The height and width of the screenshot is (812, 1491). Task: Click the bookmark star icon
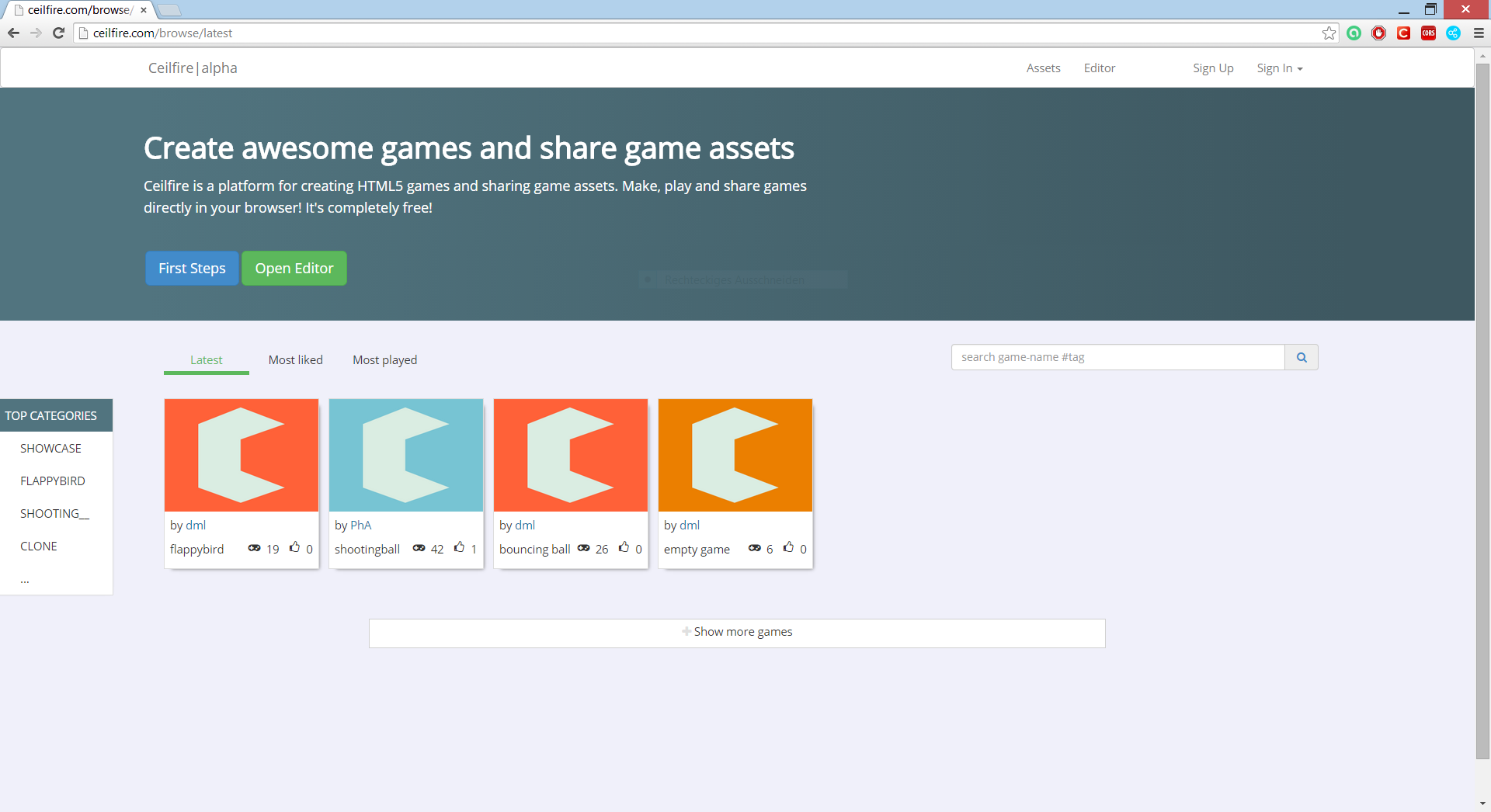[x=1329, y=33]
